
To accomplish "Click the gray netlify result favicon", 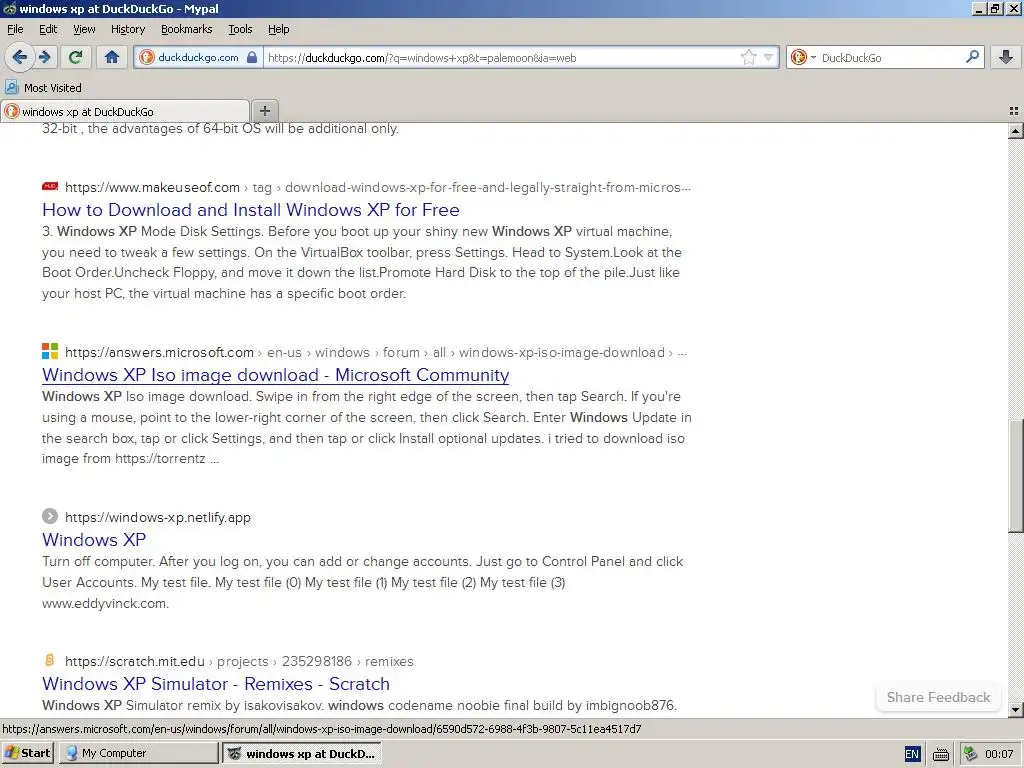I will pyautogui.click(x=50, y=516).
